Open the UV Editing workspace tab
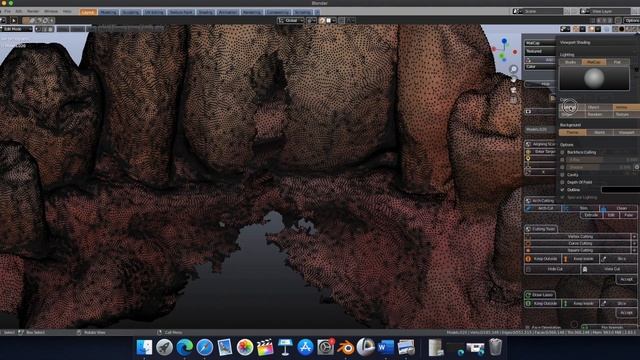The width and height of the screenshot is (640, 360). [154, 12]
